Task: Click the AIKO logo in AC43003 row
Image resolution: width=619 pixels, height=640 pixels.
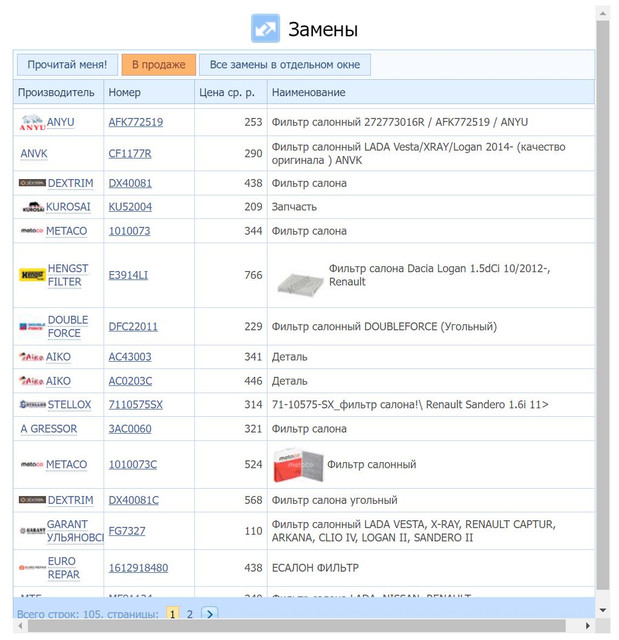Action: (x=31, y=357)
